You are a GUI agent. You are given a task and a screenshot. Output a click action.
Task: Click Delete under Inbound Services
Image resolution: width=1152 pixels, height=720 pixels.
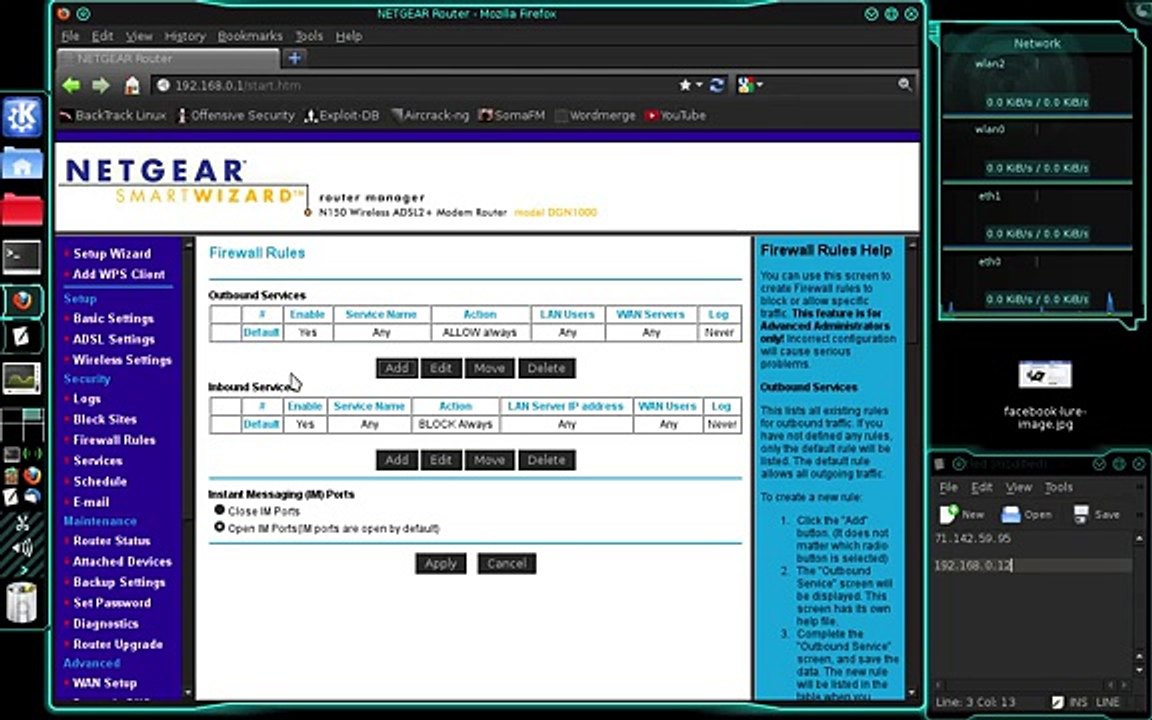547,460
